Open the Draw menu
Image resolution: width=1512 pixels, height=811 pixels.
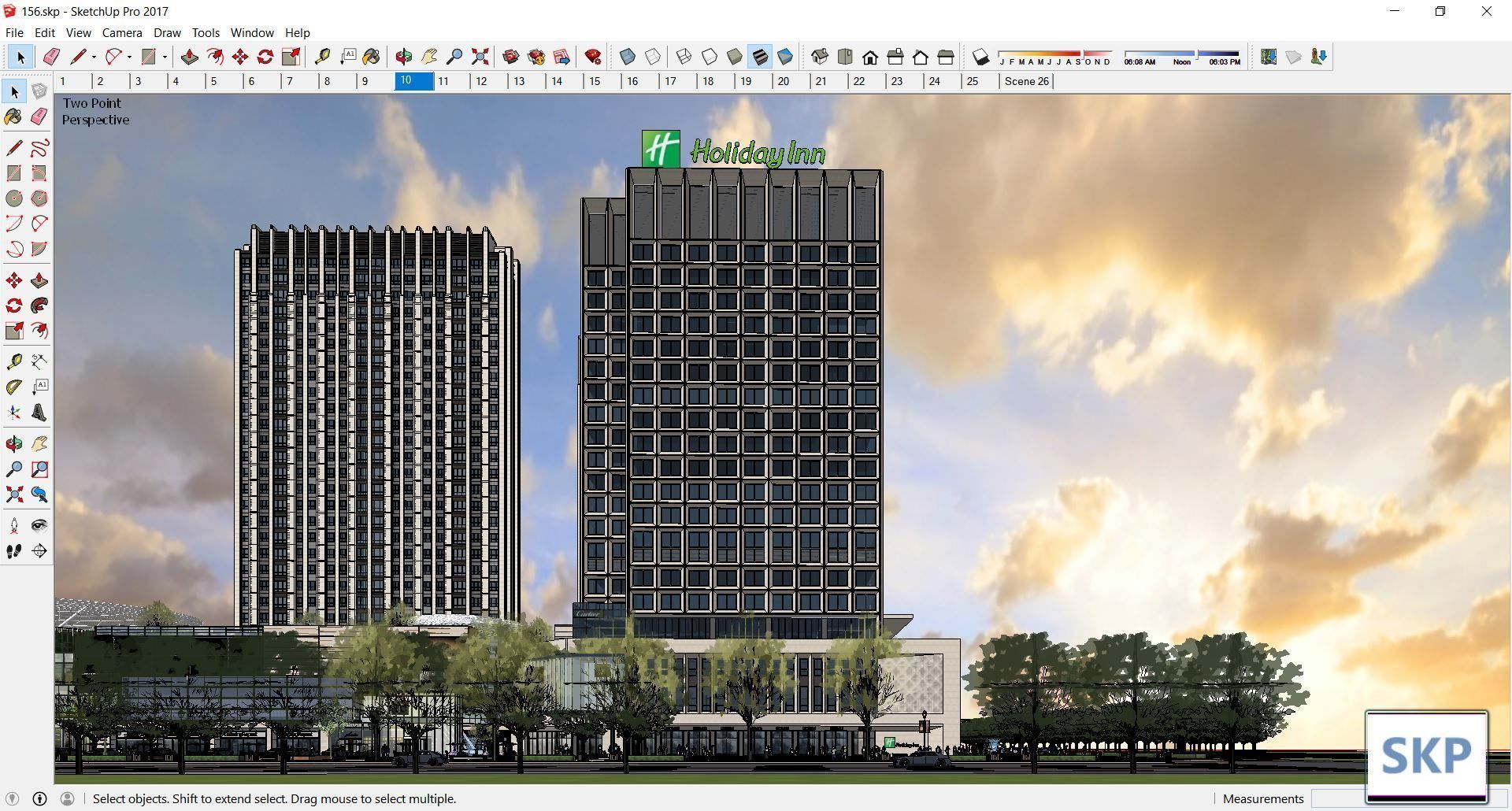167,33
